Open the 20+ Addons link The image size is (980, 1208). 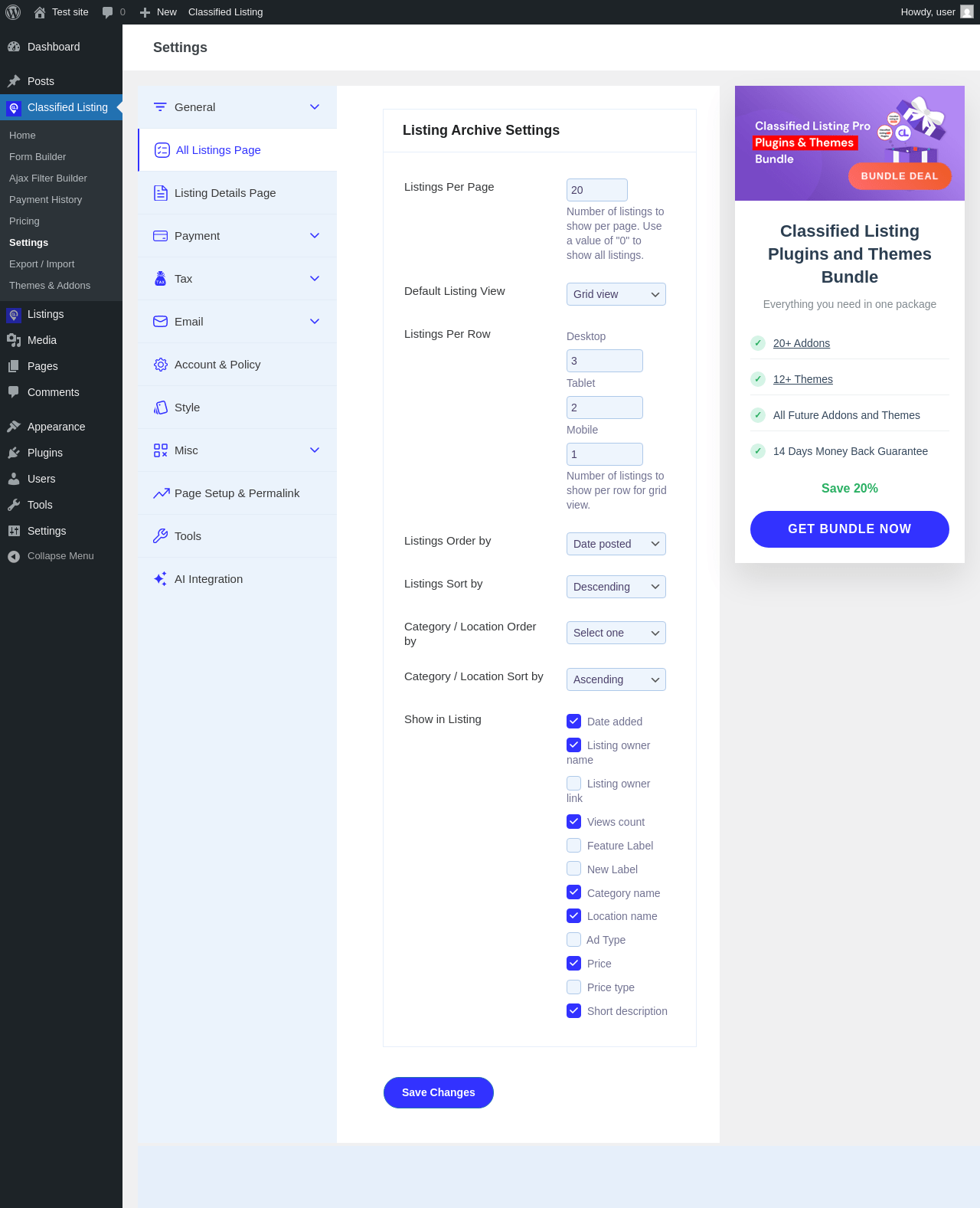[802, 343]
